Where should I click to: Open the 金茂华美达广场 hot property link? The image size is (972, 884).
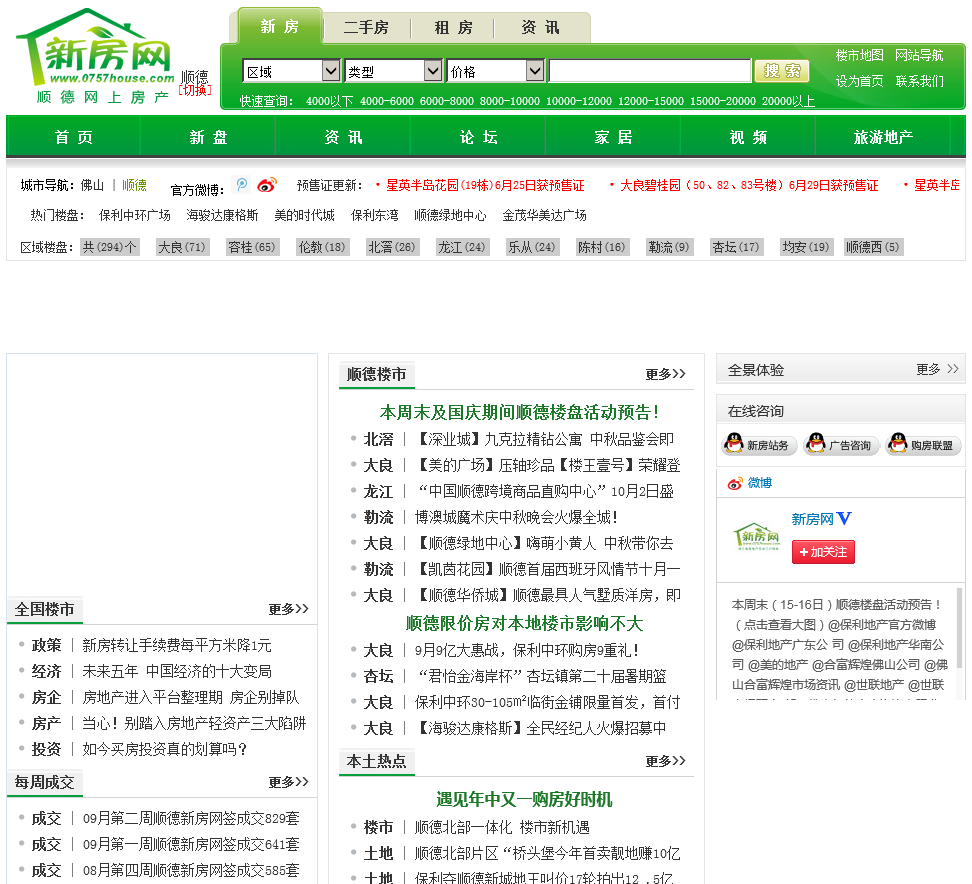tap(544, 215)
